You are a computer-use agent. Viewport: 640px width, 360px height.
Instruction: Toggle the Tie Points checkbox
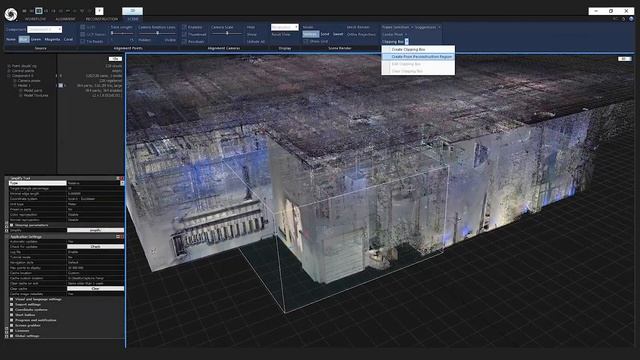coord(83,41)
